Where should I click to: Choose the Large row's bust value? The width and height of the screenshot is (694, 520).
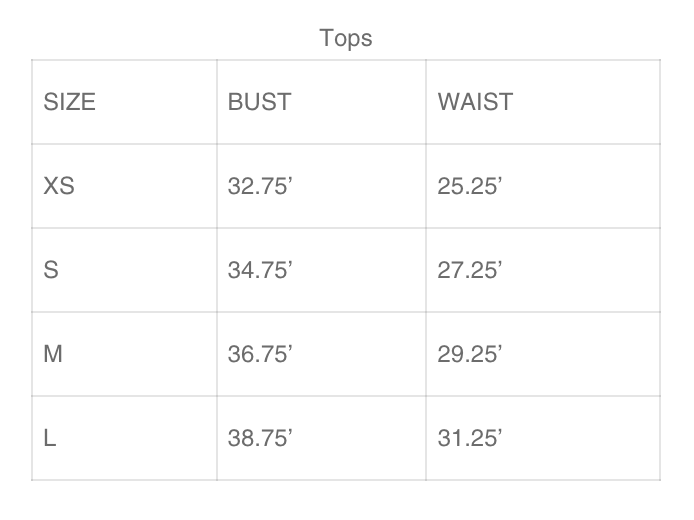[x=259, y=438]
